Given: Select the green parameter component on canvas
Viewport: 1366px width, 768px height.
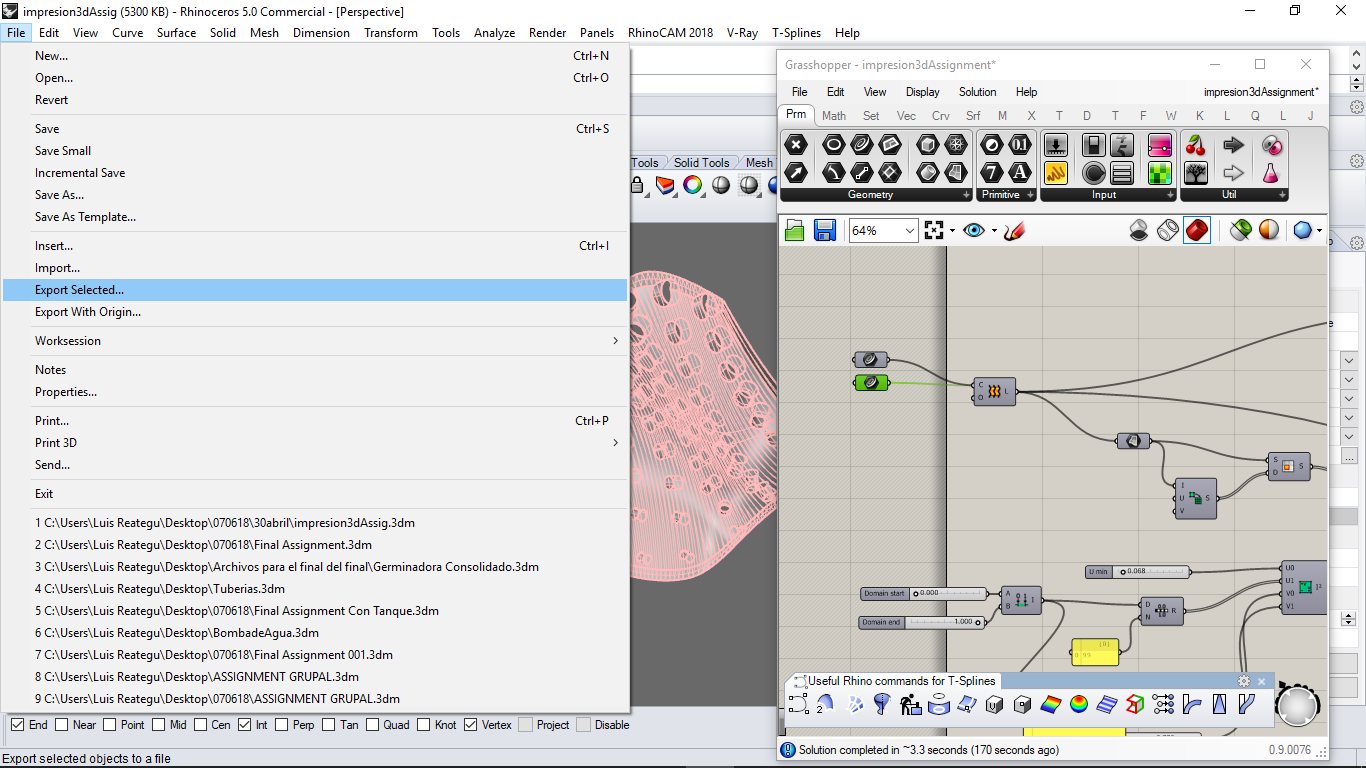Looking at the screenshot, I should pyautogui.click(x=871, y=383).
